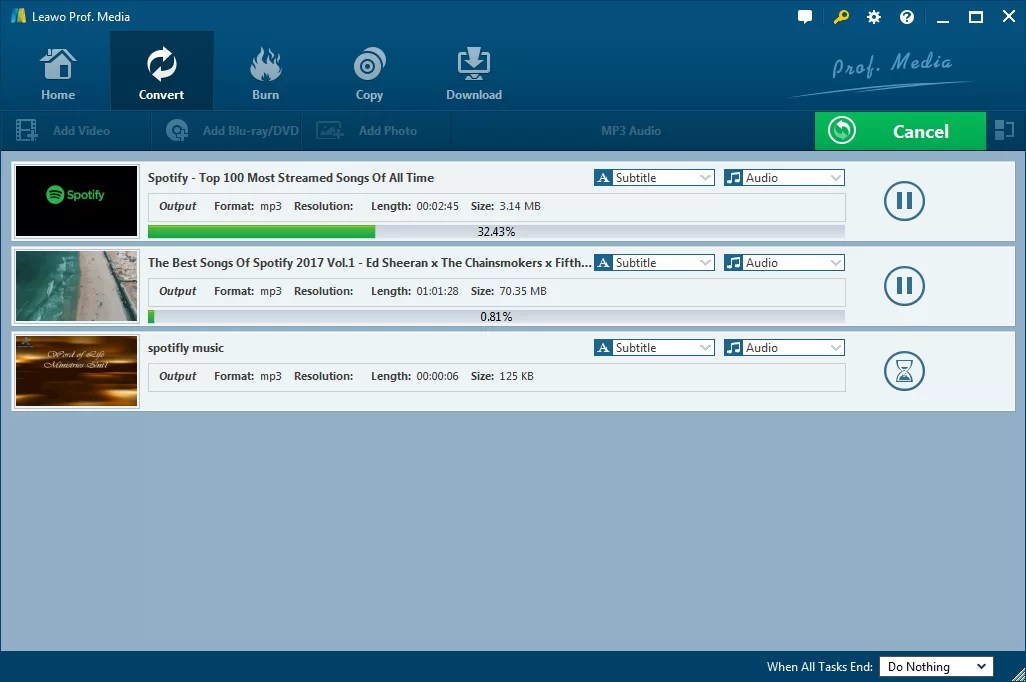Open the Home module

58,74
